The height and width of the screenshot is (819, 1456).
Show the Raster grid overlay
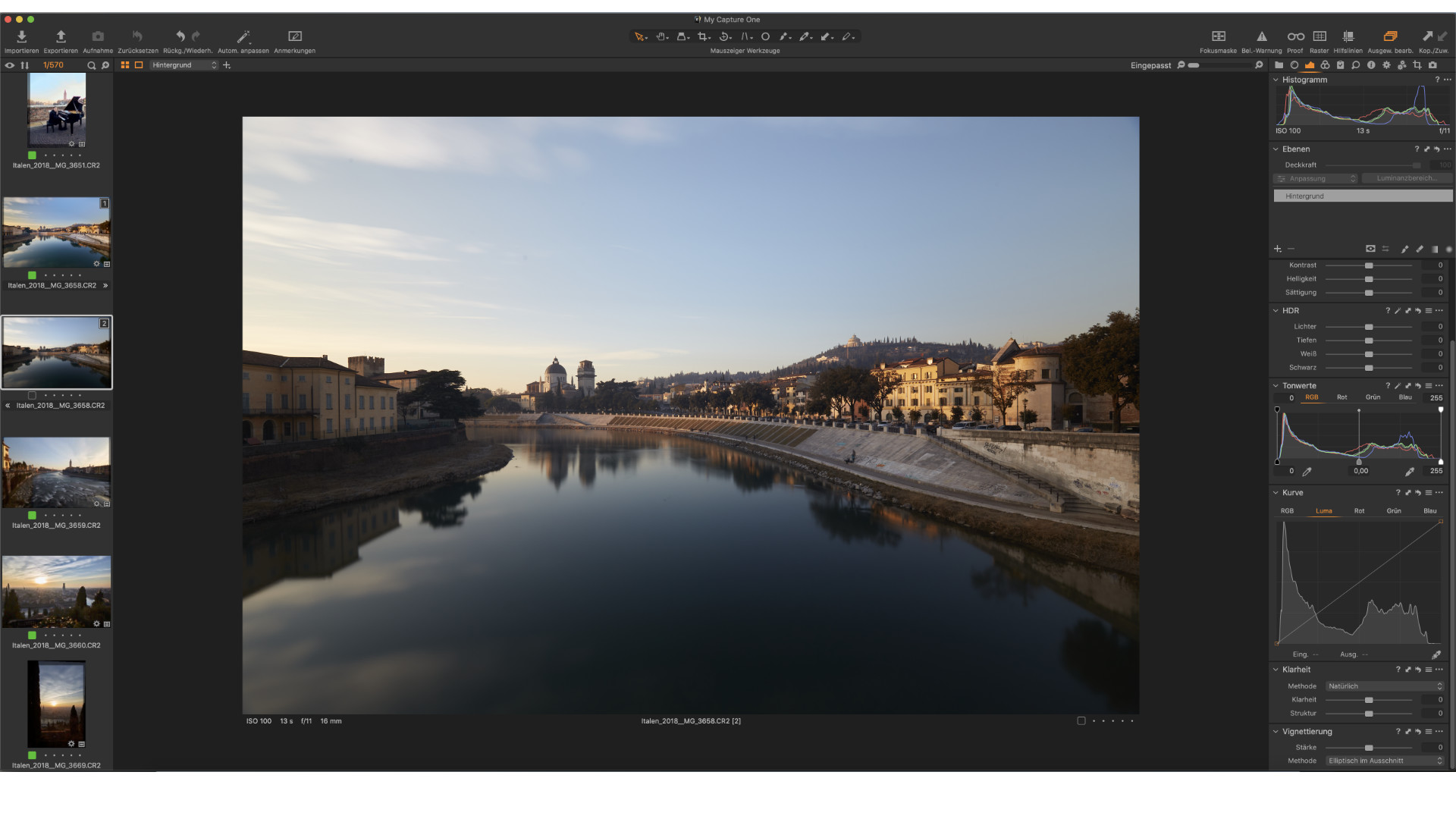(1319, 36)
